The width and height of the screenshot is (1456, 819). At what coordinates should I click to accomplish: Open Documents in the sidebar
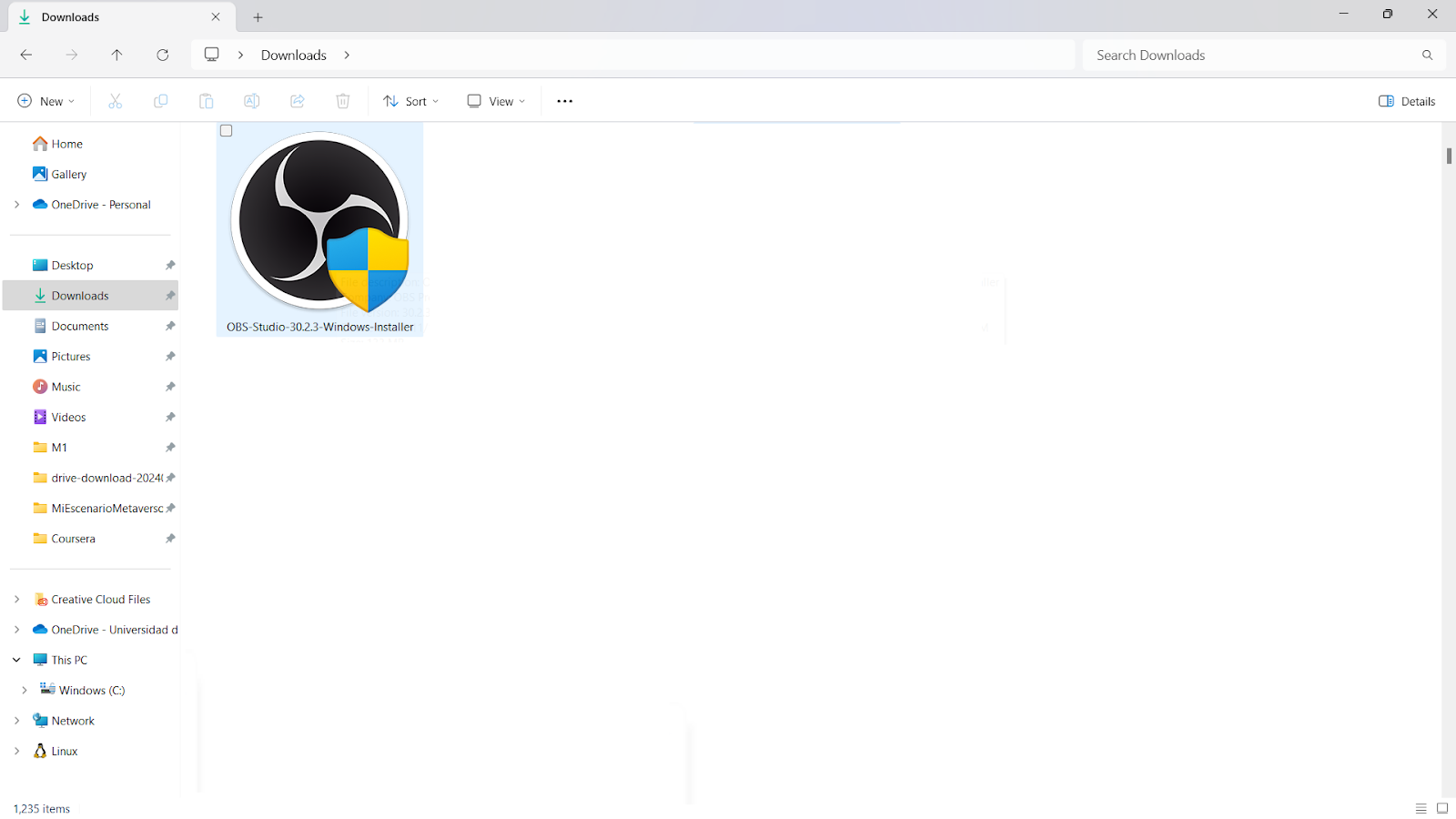pos(80,326)
